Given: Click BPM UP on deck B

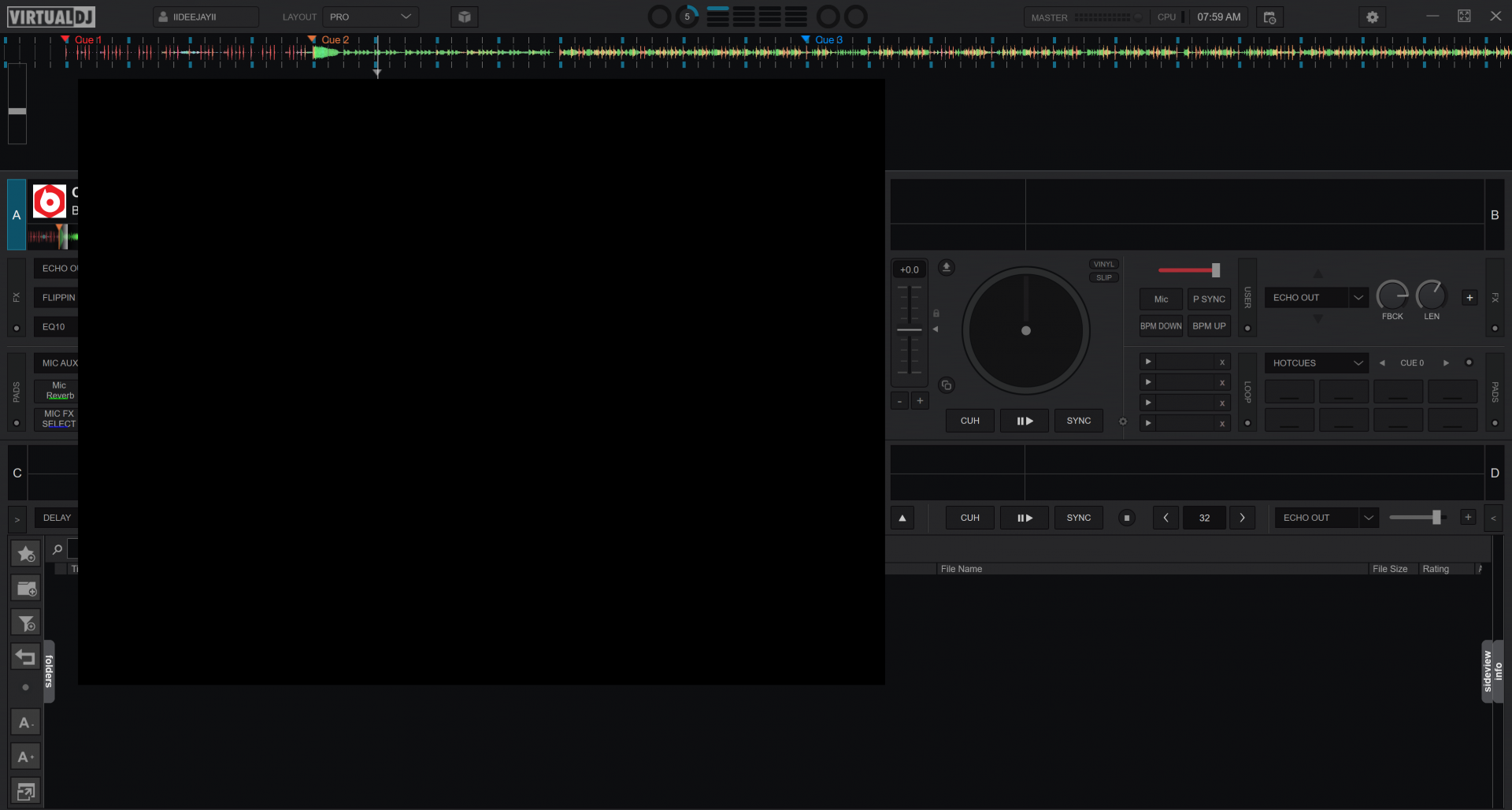Looking at the screenshot, I should click(x=1208, y=325).
